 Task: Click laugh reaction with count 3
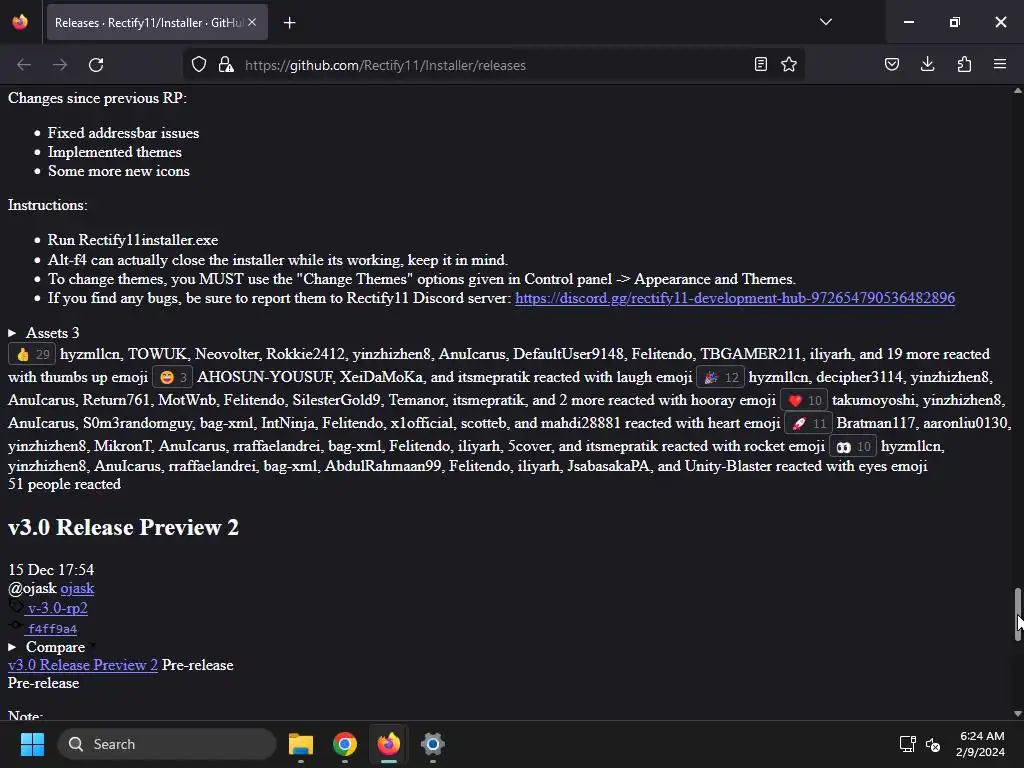172,377
